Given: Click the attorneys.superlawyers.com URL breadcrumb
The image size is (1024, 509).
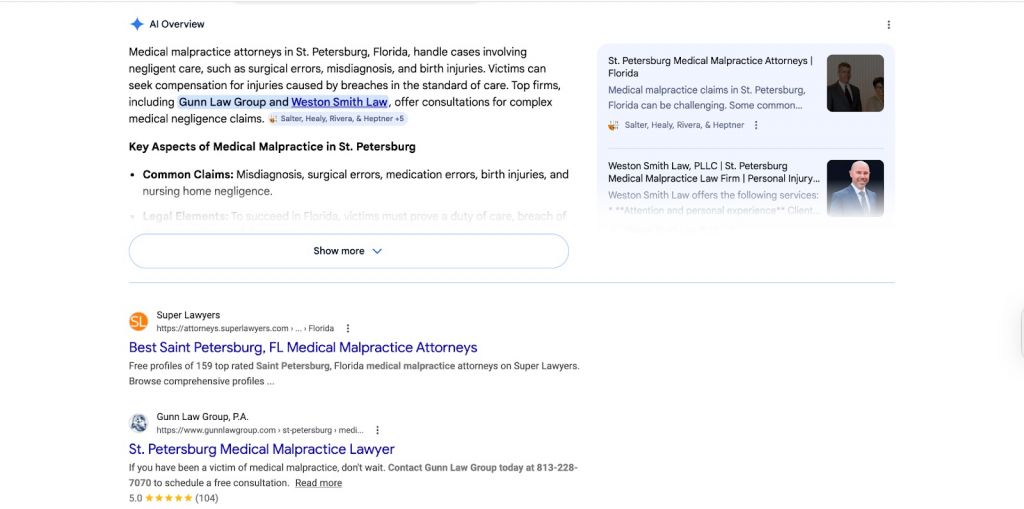Looking at the screenshot, I should pos(245,328).
